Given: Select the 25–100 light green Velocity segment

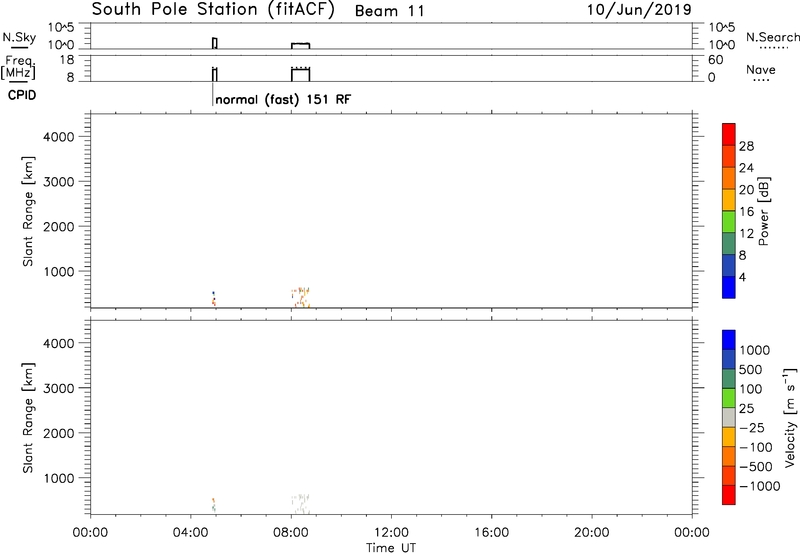Looking at the screenshot, I should pyautogui.click(x=729, y=398).
